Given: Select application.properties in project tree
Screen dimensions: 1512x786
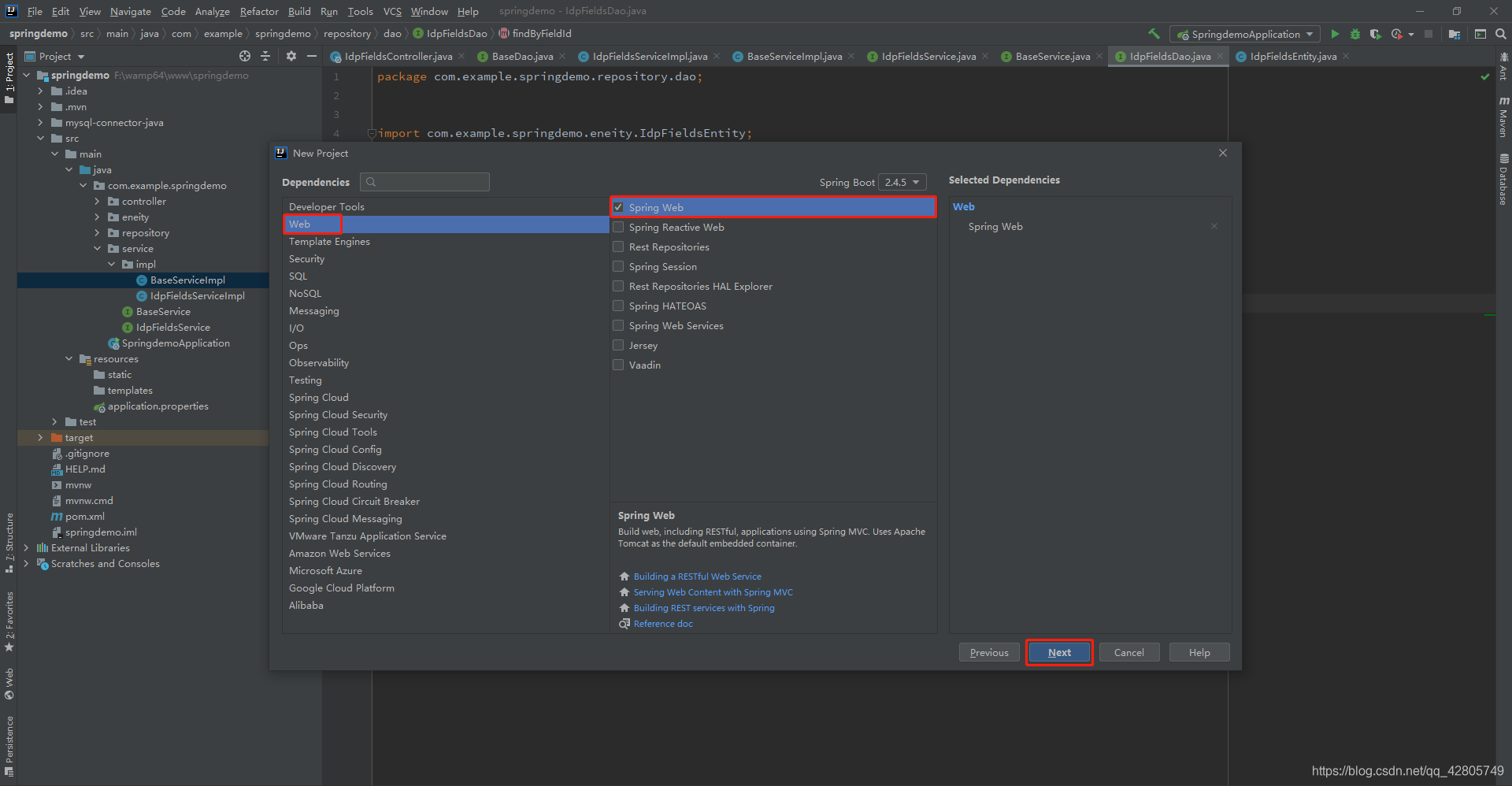Looking at the screenshot, I should coord(157,406).
